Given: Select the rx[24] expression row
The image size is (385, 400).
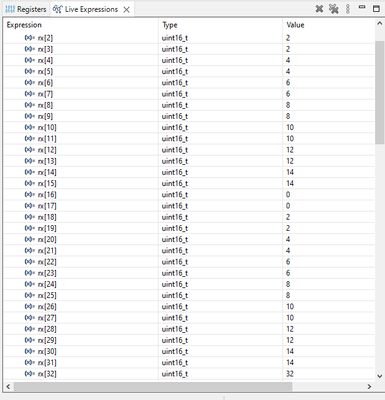Looking at the screenshot, I should [189, 284].
